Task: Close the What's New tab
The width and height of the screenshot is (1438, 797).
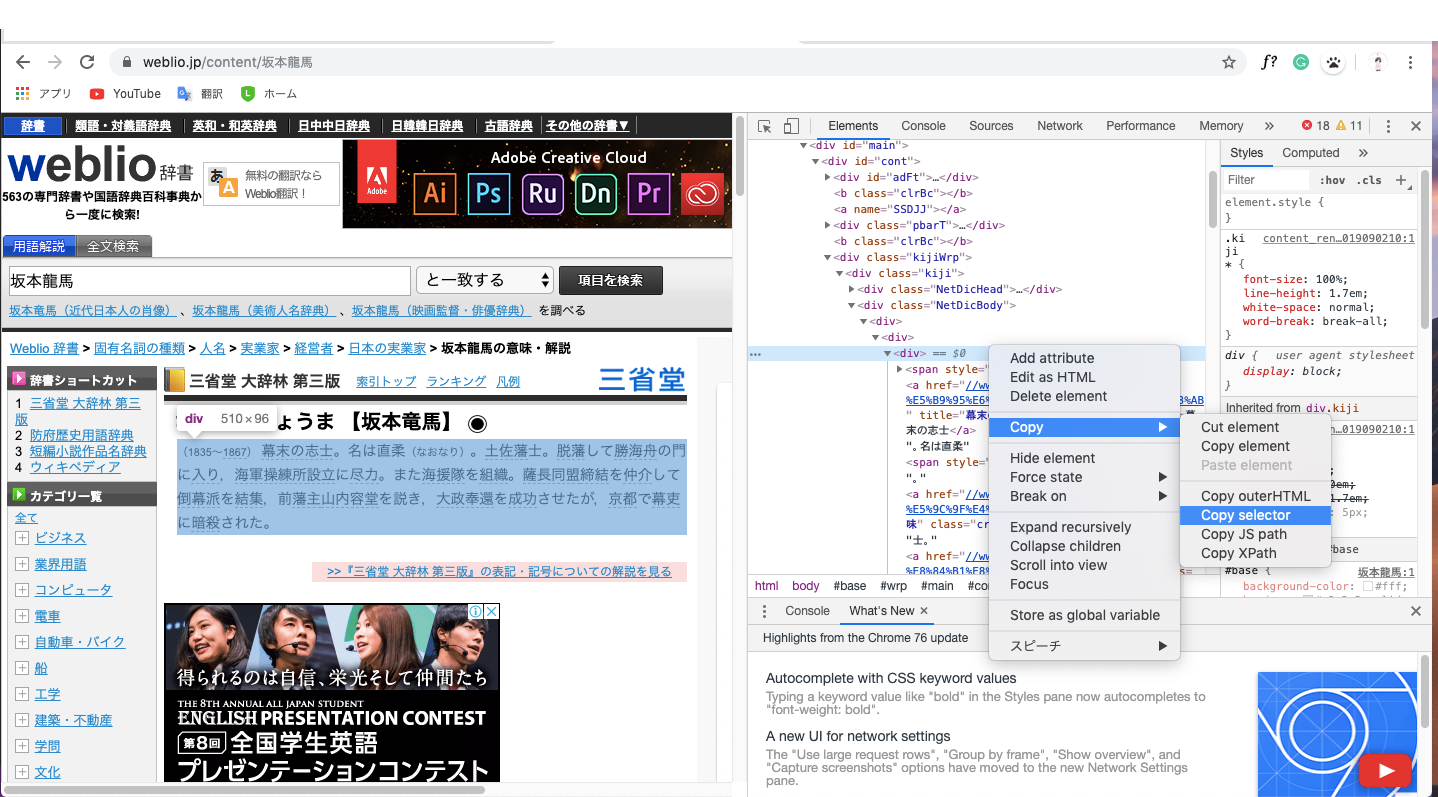Action: pos(924,611)
